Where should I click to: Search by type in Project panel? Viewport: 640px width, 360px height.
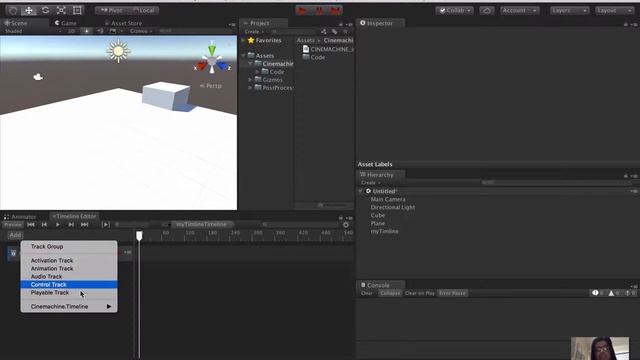[x=324, y=31]
